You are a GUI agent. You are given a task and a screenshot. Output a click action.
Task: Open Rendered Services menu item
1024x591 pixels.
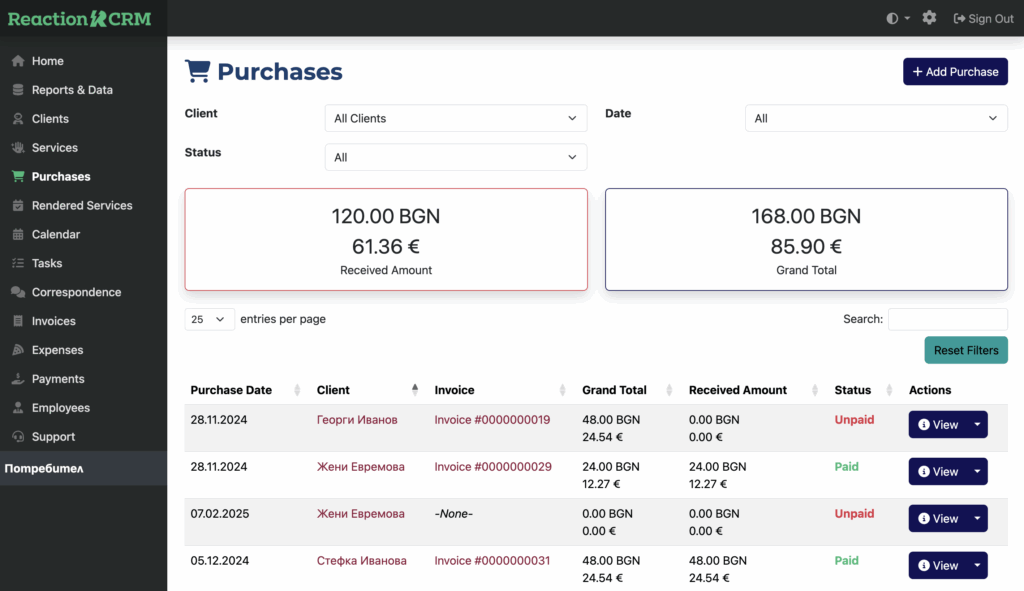81,205
